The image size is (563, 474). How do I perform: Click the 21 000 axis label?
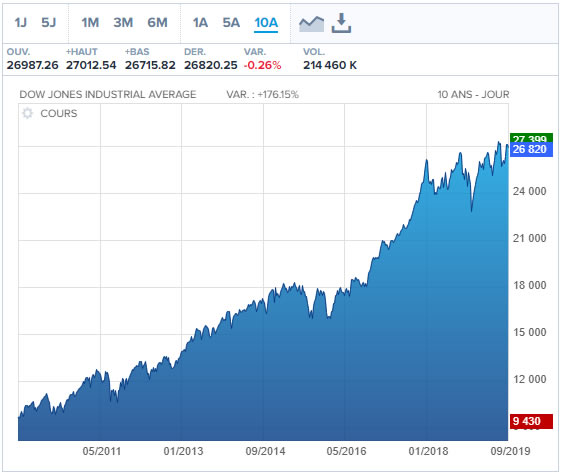click(x=529, y=238)
